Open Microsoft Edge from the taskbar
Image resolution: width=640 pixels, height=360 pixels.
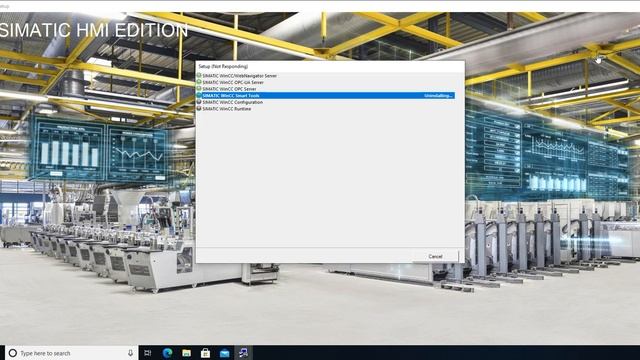pos(167,353)
